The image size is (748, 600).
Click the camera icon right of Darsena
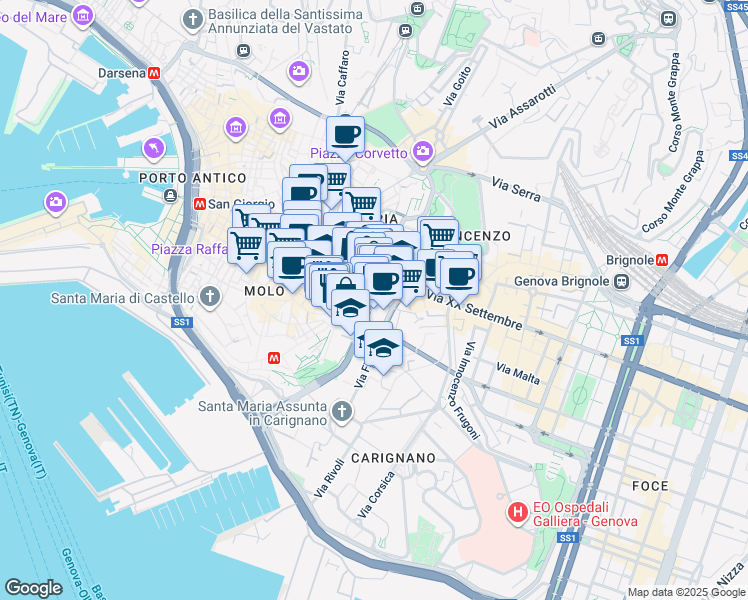[299, 72]
